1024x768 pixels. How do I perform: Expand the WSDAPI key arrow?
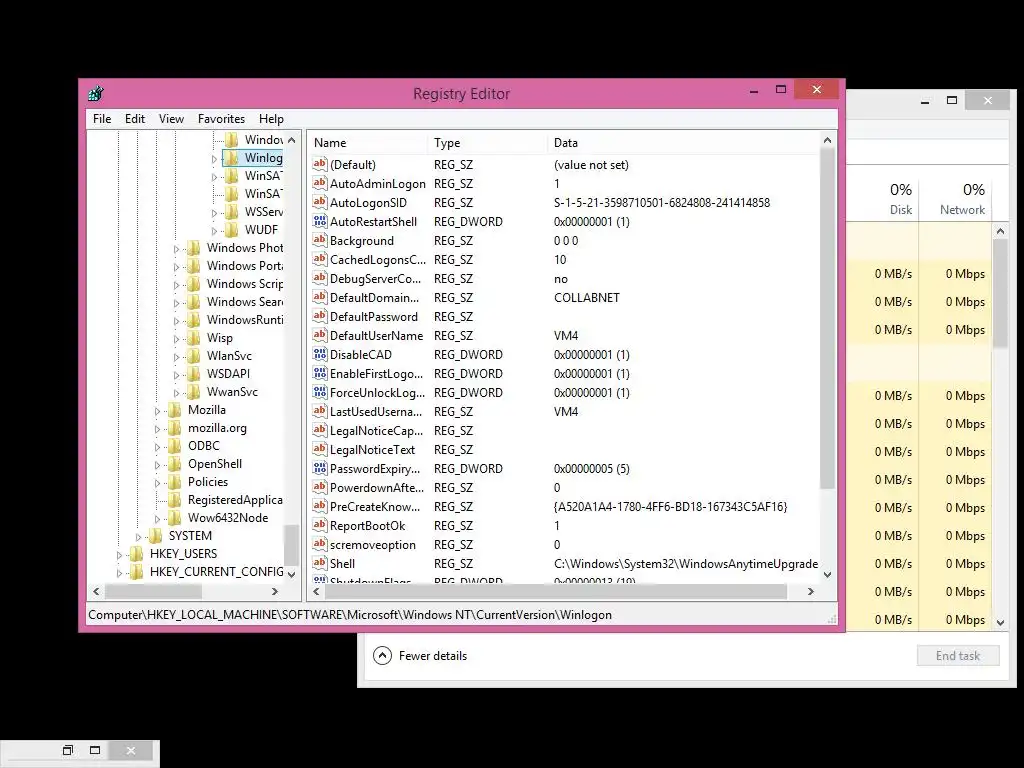[x=176, y=375]
